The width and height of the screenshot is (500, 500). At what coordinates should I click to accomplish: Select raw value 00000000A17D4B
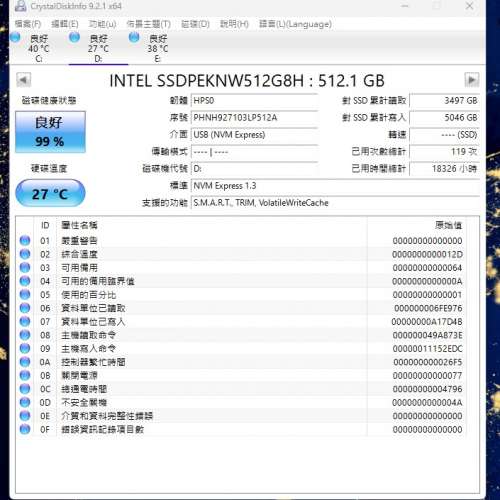pyautogui.click(x=427, y=322)
